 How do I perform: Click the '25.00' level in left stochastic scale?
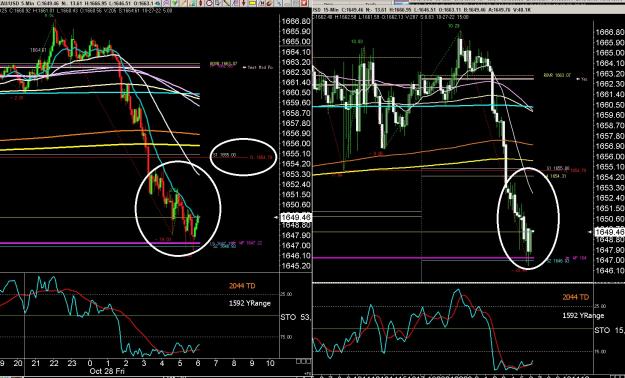coord(287,294)
